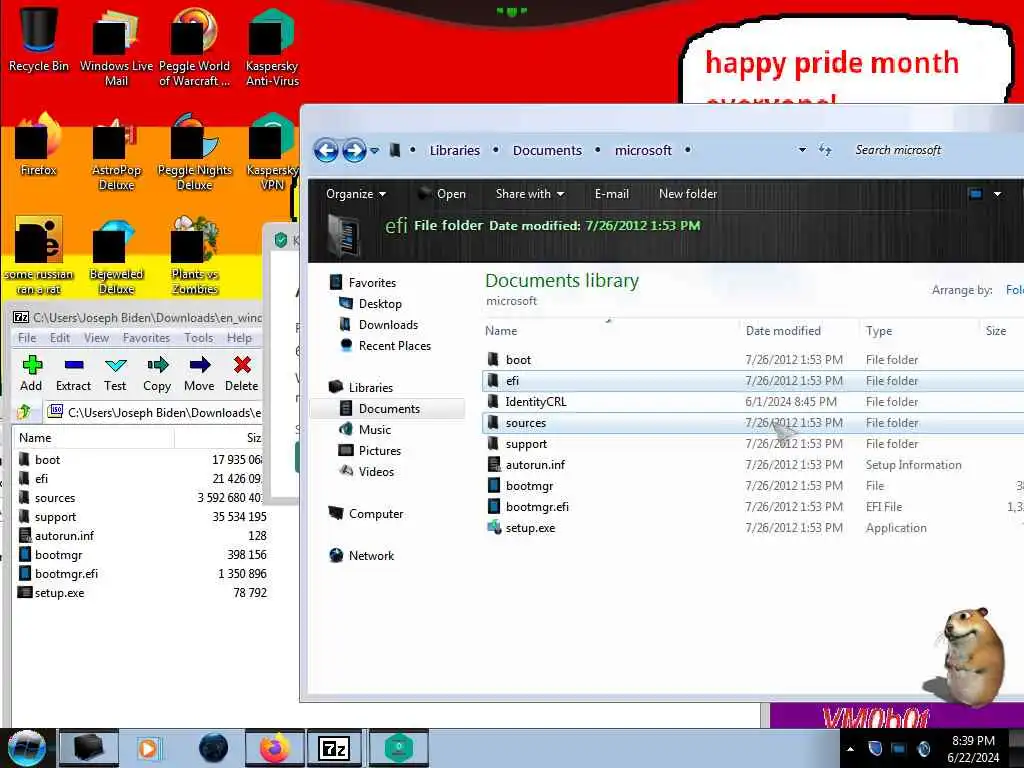Open the Recycle Bin desktop icon
This screenshot has width=1024, height=768.
(39, 39)
